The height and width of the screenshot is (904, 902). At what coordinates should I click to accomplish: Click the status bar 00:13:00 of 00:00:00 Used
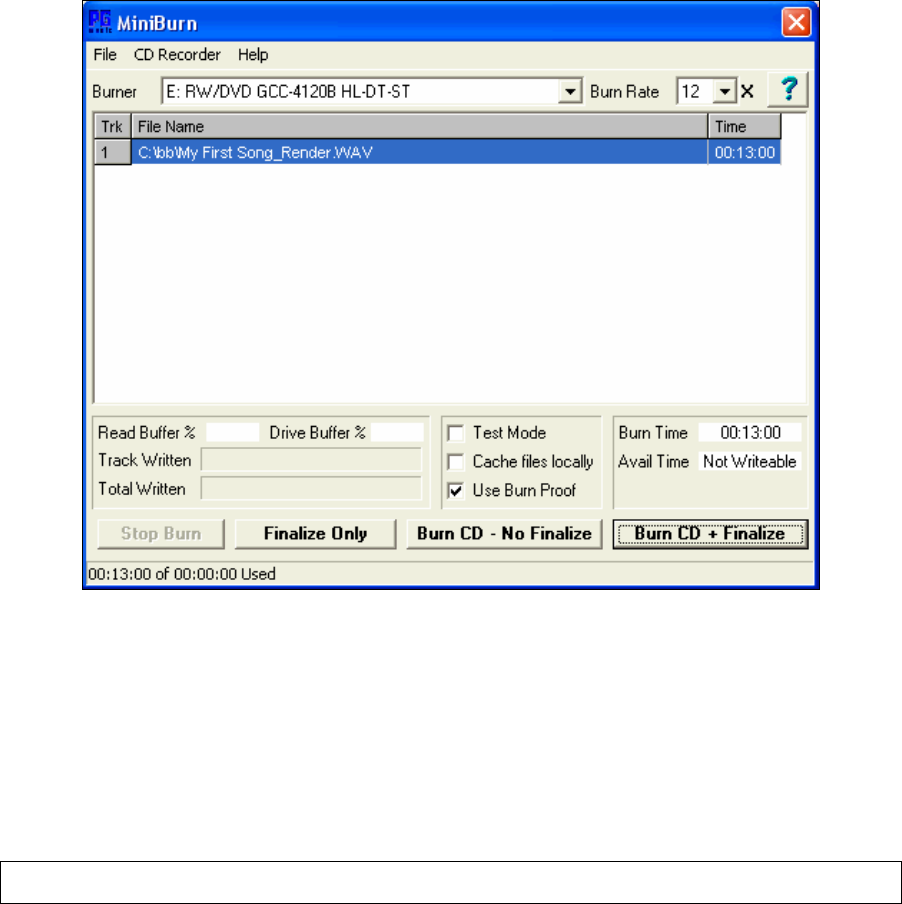tap(182, 574)
